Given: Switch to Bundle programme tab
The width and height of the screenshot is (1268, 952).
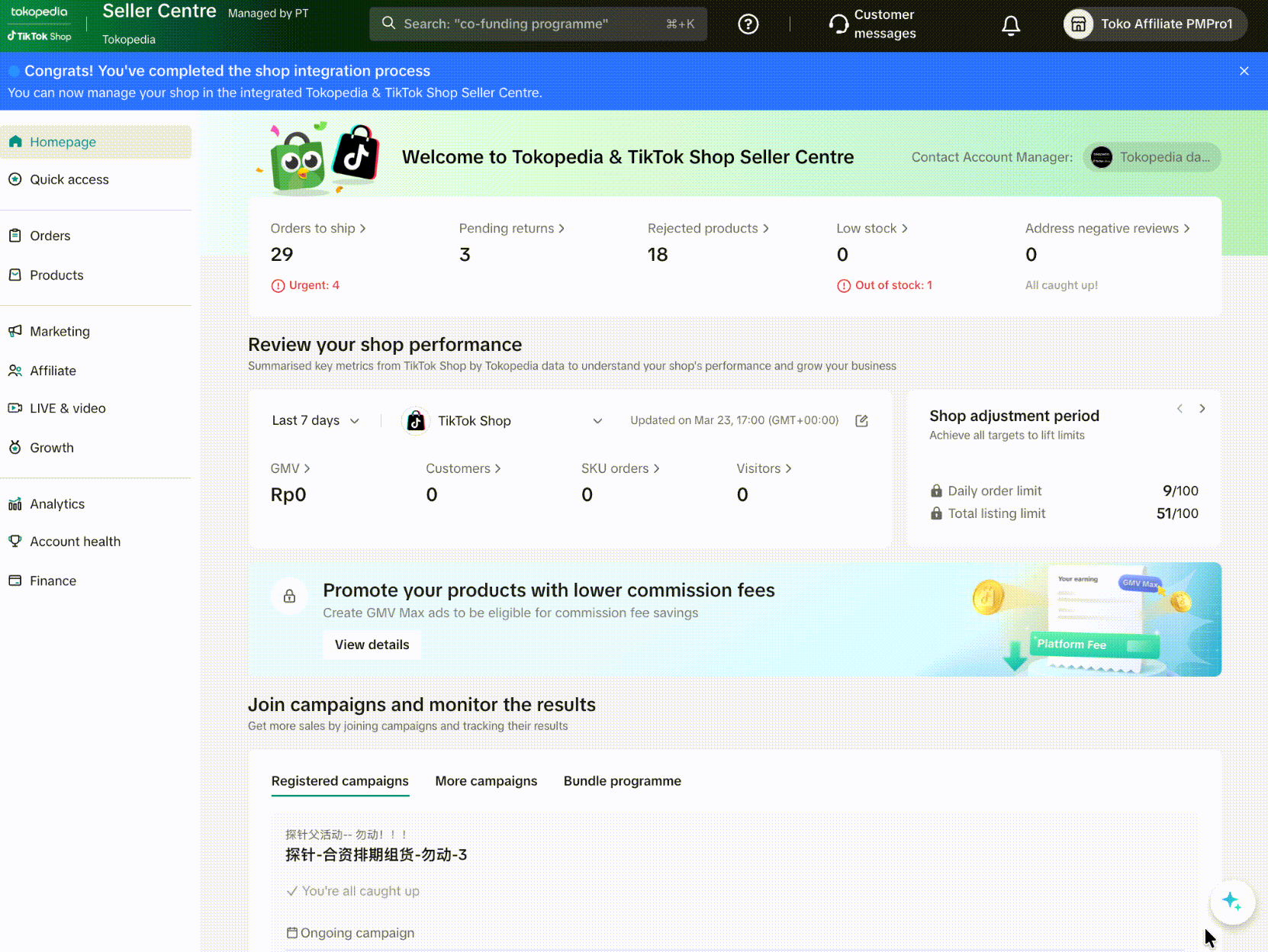Looking at the screenshot, I should point(623,781).
